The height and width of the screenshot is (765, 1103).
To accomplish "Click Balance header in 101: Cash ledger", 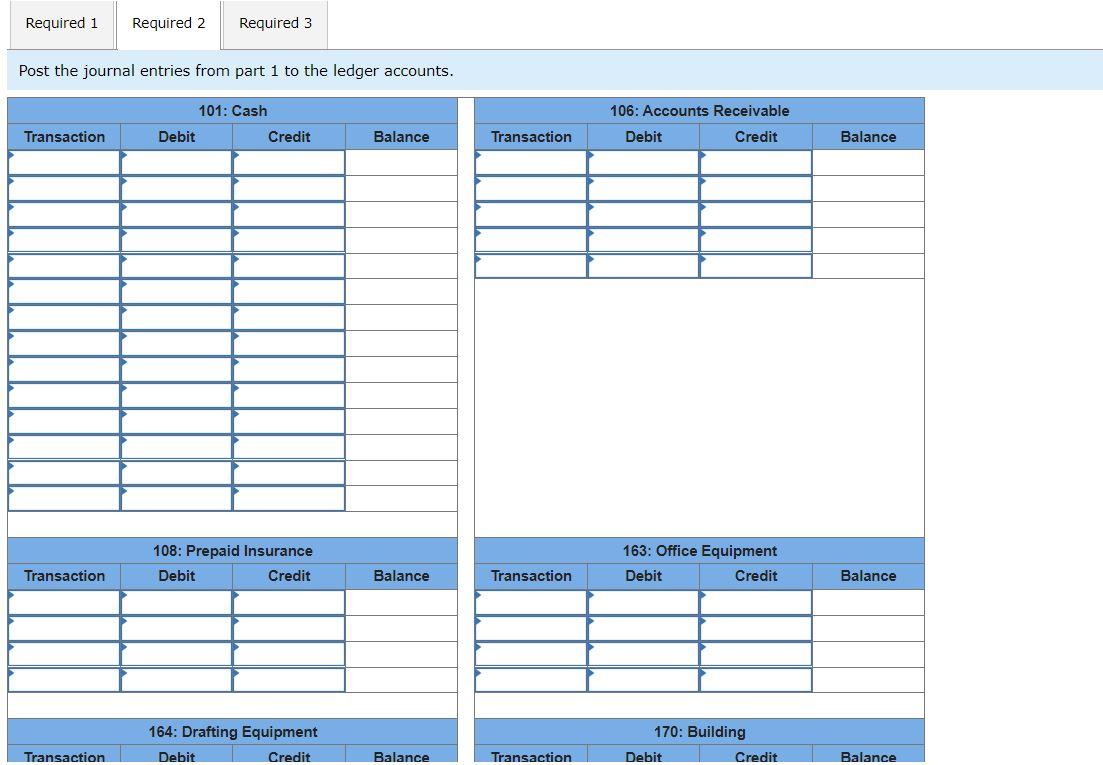I will point(402,136).
